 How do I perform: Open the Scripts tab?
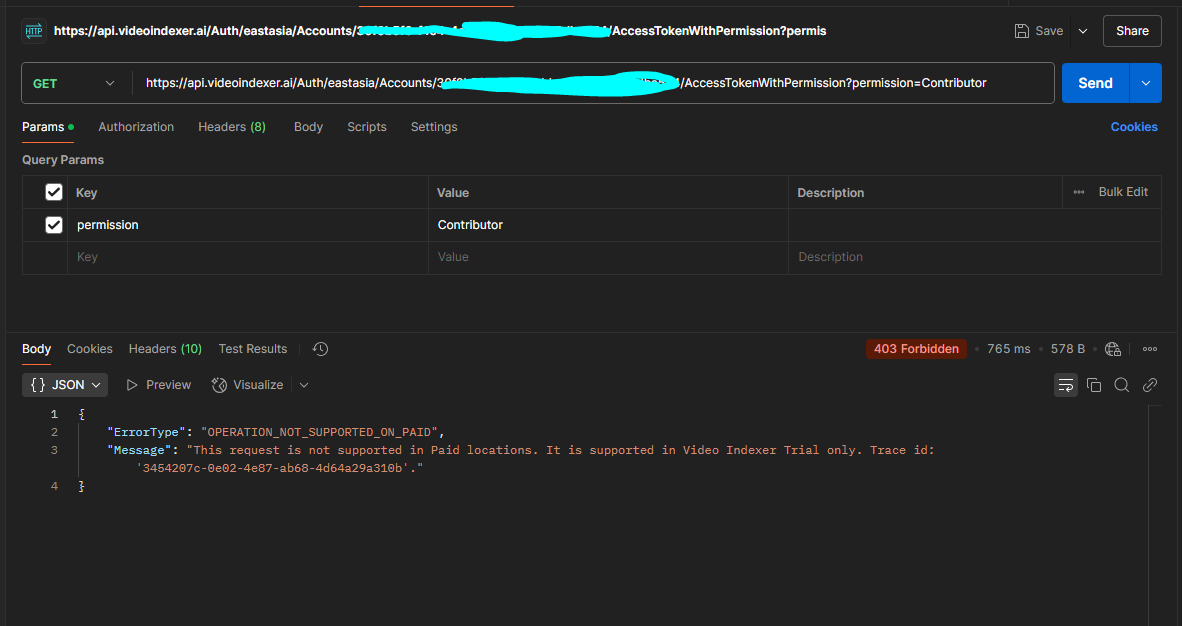click(x=366, y=127)
